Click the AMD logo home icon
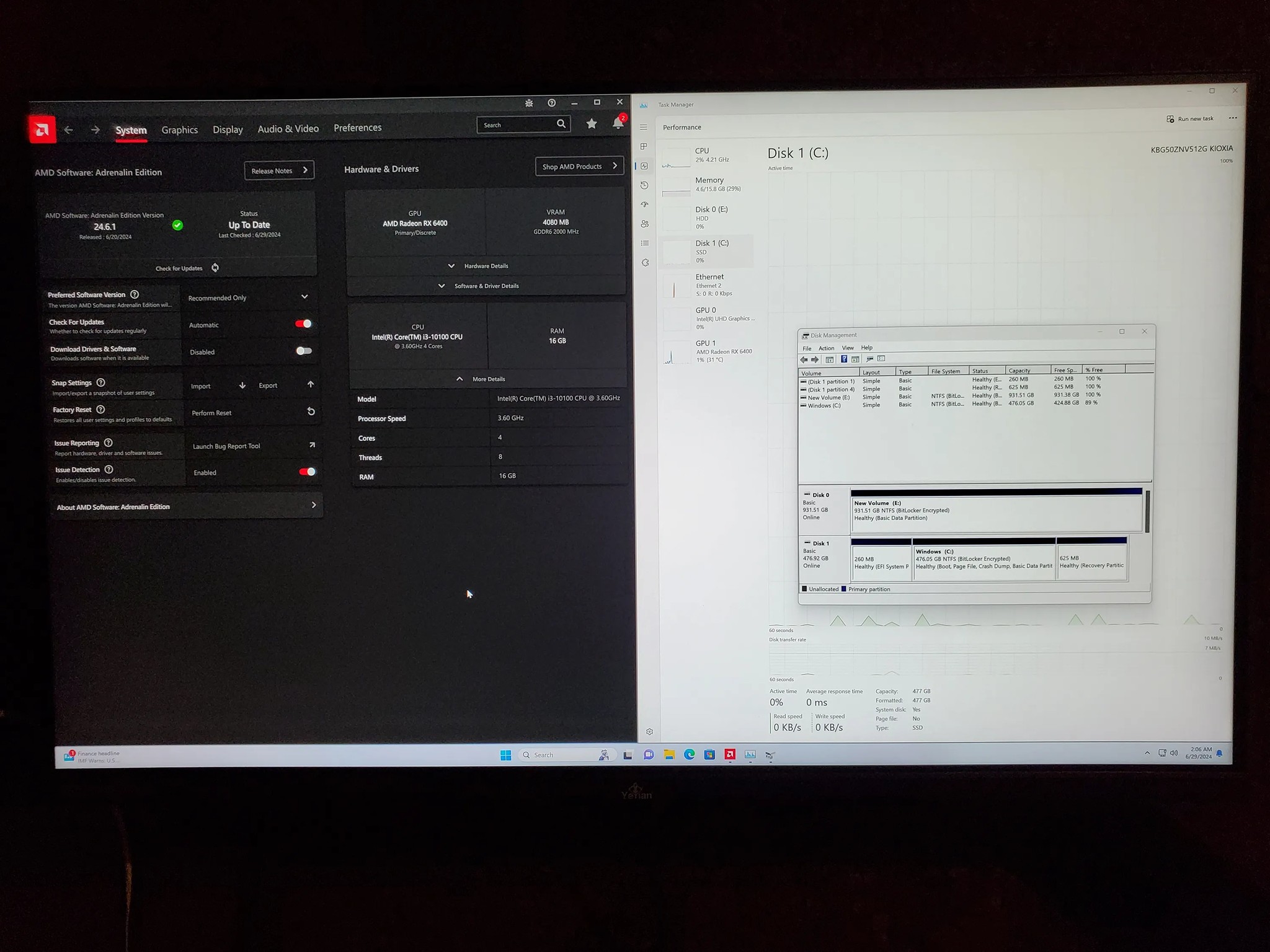The width and height of the screenshot is (1270, 952). [42, 130]
